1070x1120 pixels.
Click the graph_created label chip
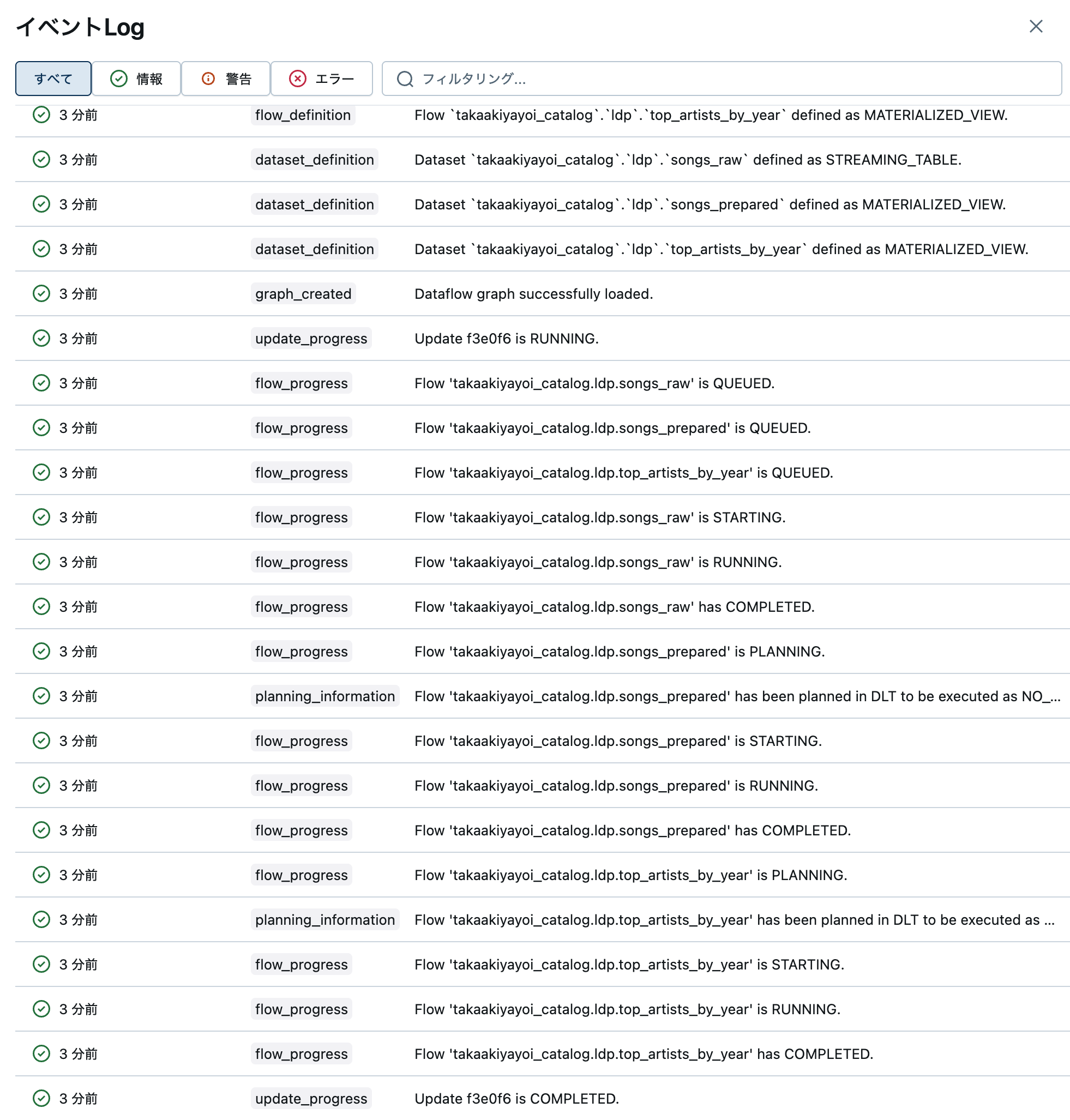(x=303, y=293)
